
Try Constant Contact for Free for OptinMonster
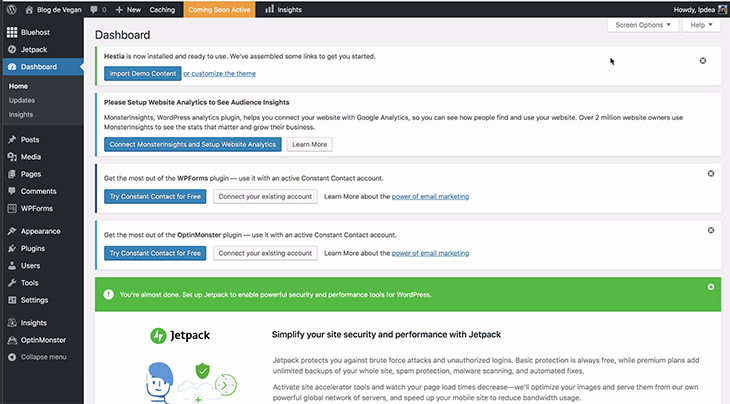[155, 253]
